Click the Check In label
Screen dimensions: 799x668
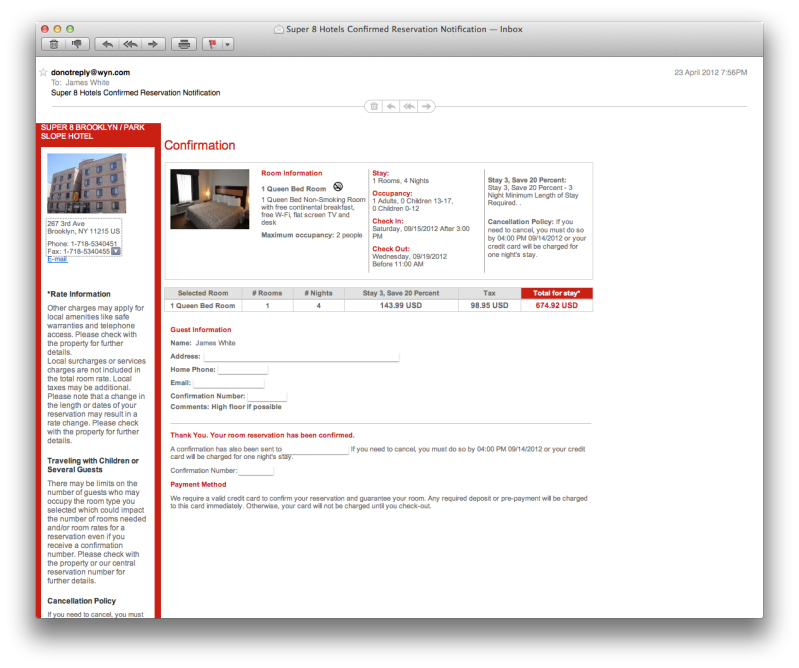pos(388,221)
